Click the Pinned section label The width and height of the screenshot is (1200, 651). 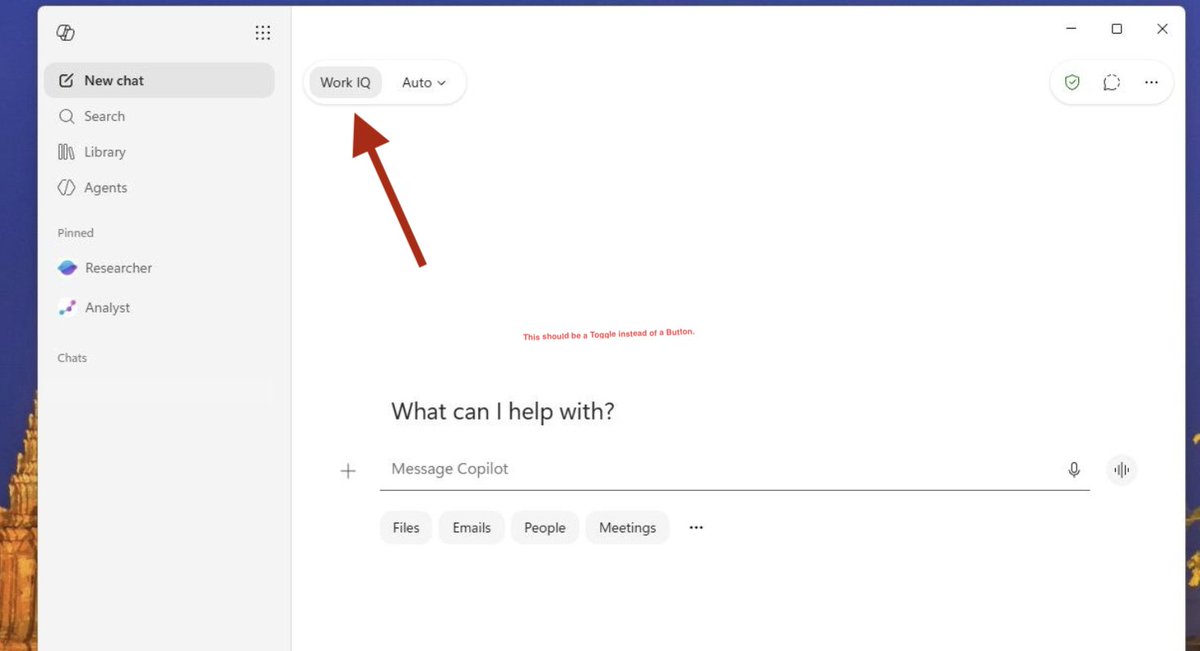[75, 233]
